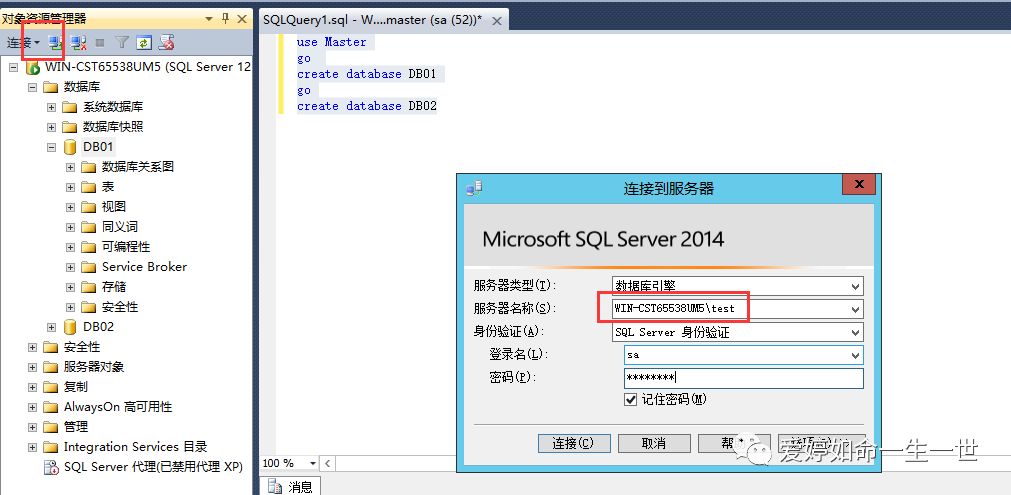Select the 数据库 folder icon
Image resolution: width=1011 pixels, height=495 pixels.
coord(51,87)
